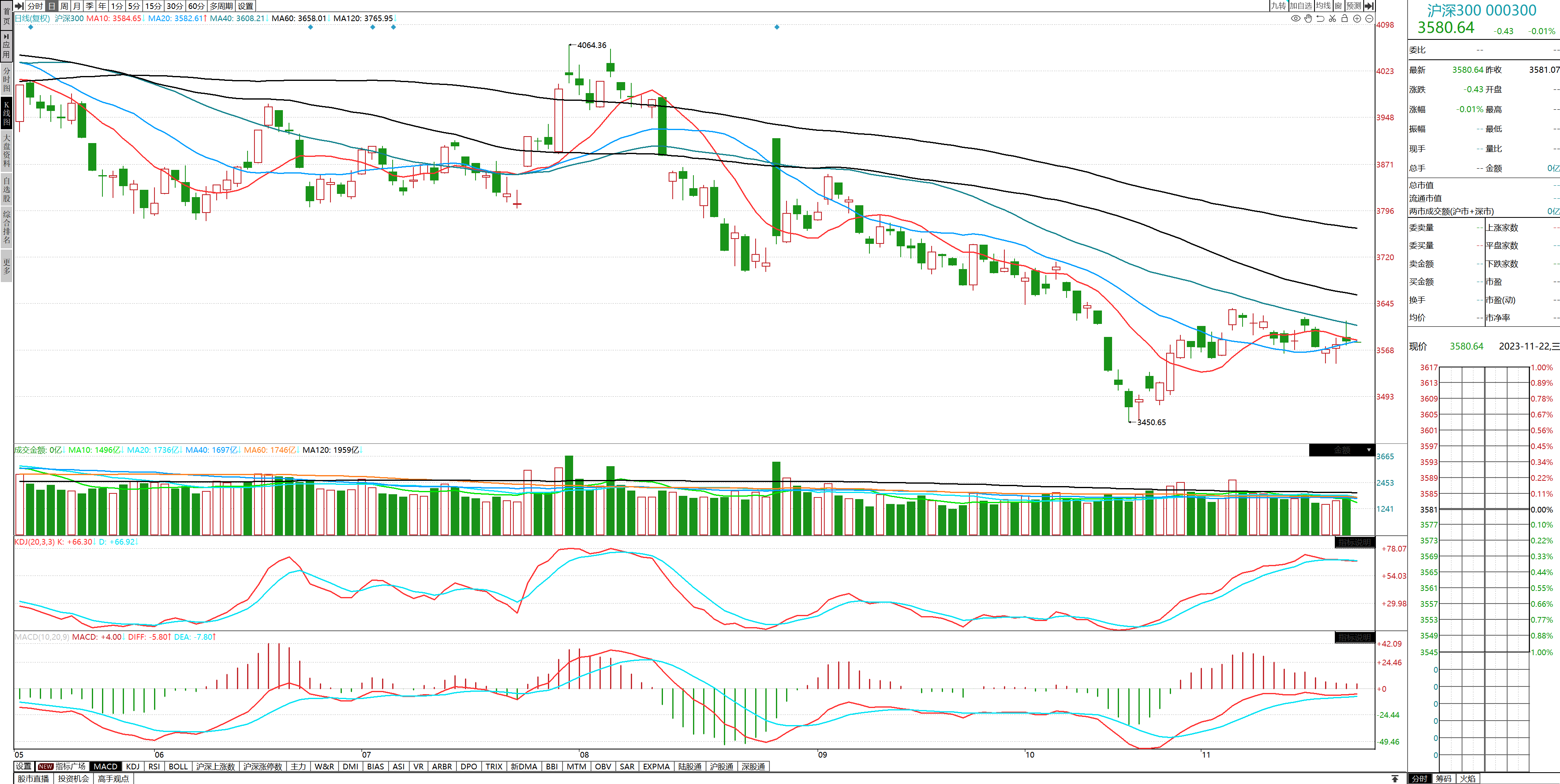The height and width of the screenshot is (784, 1560).
Task: Open the 多周期 multi-period selector
Action: [221, 5]
